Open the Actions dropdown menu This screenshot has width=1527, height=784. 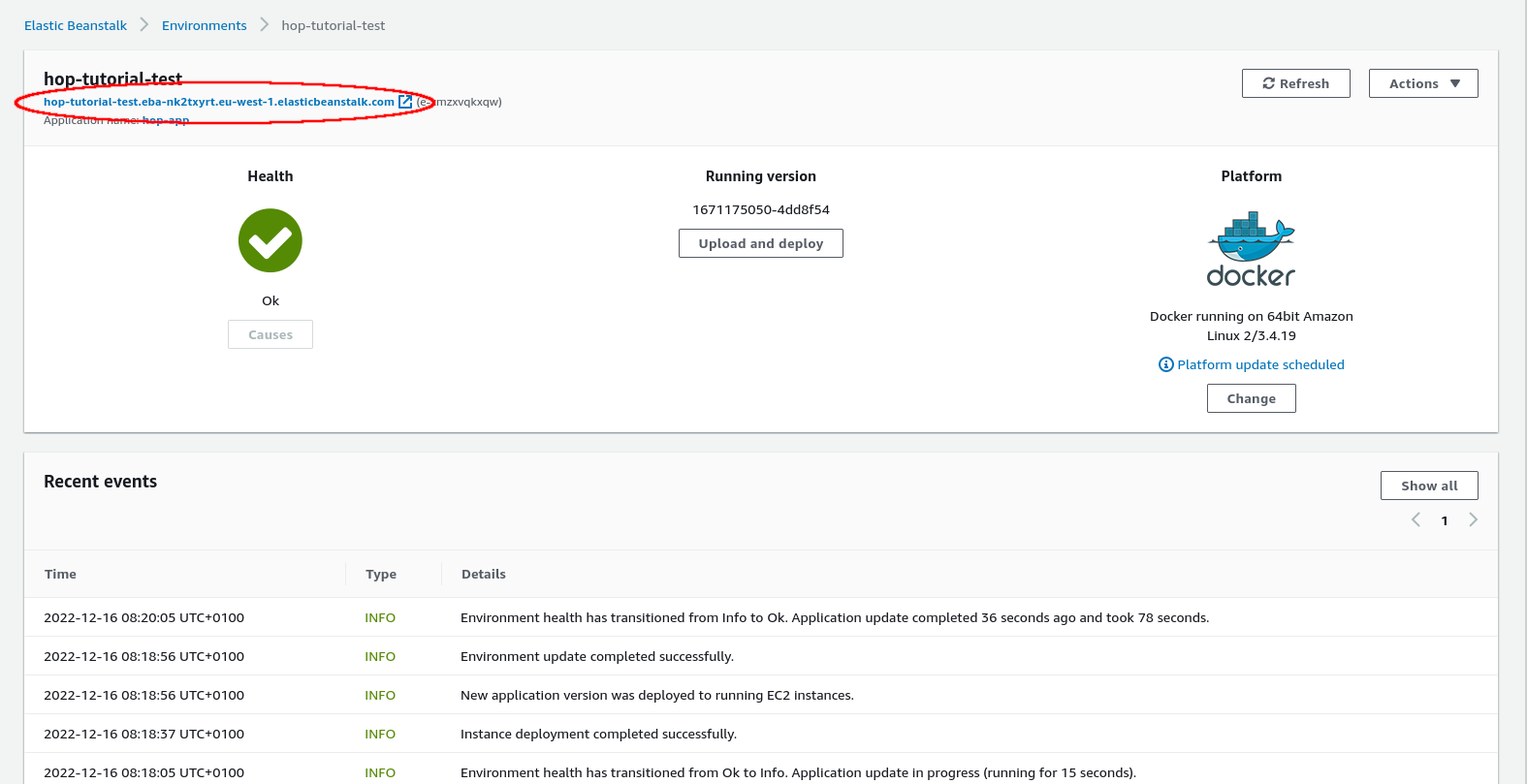pyautogui.click(x=1423, y=83)
